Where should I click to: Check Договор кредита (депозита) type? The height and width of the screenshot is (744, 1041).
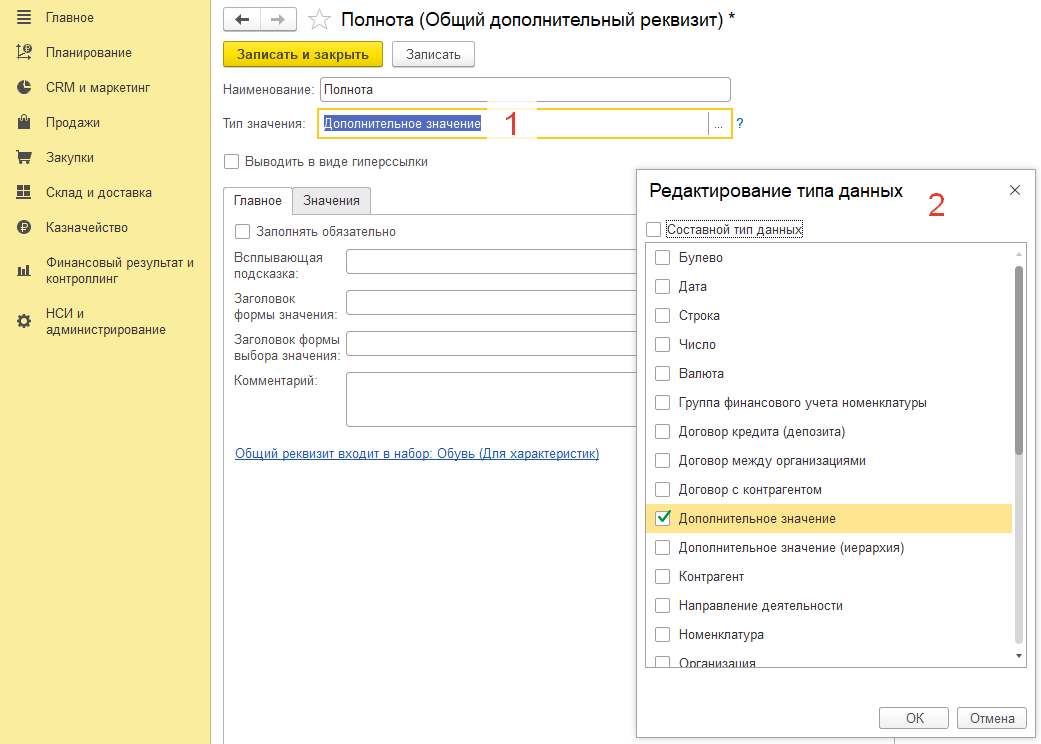click(x=663, y=431)
